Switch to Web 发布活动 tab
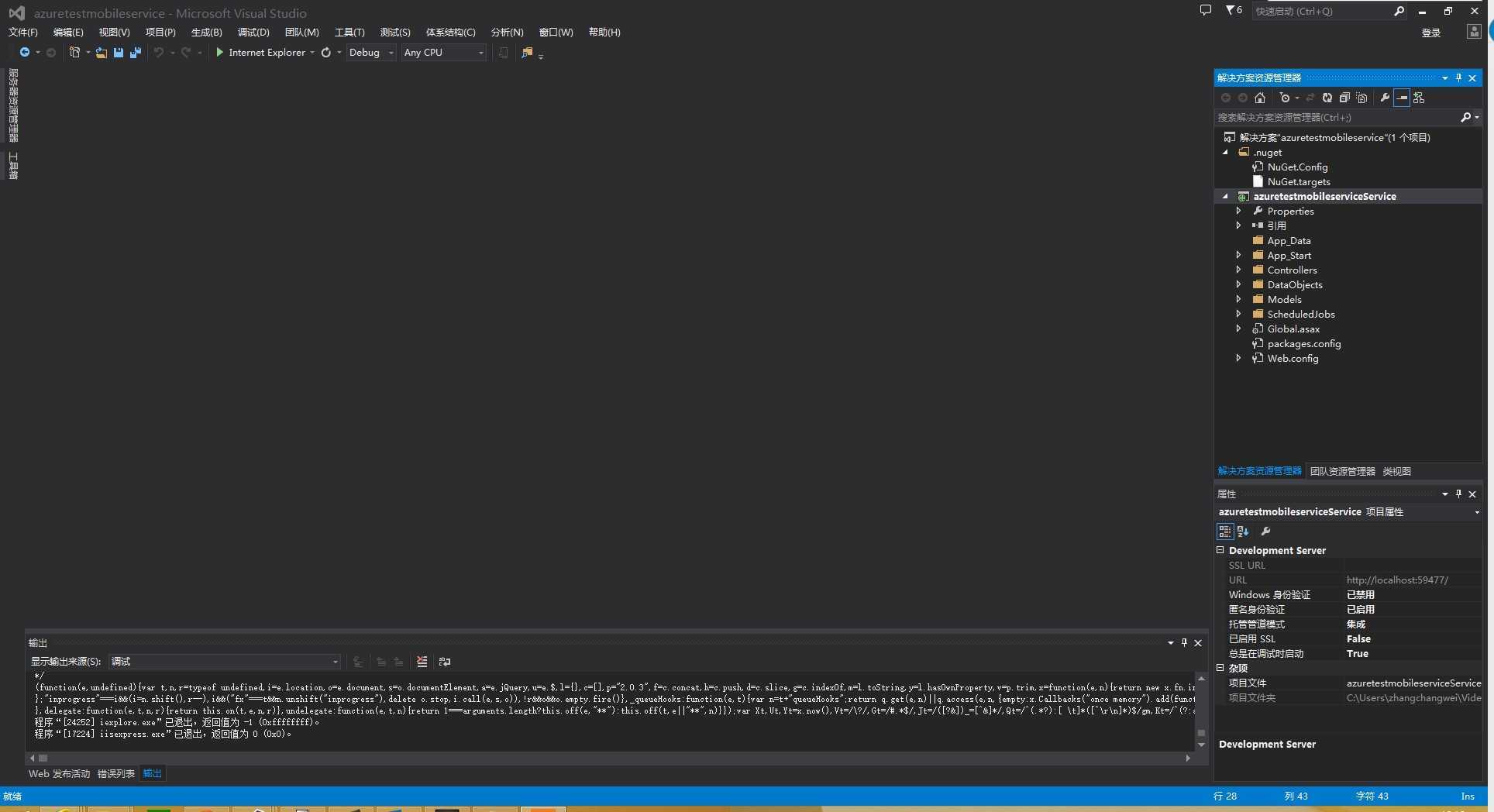 click(x=59, y=773)
